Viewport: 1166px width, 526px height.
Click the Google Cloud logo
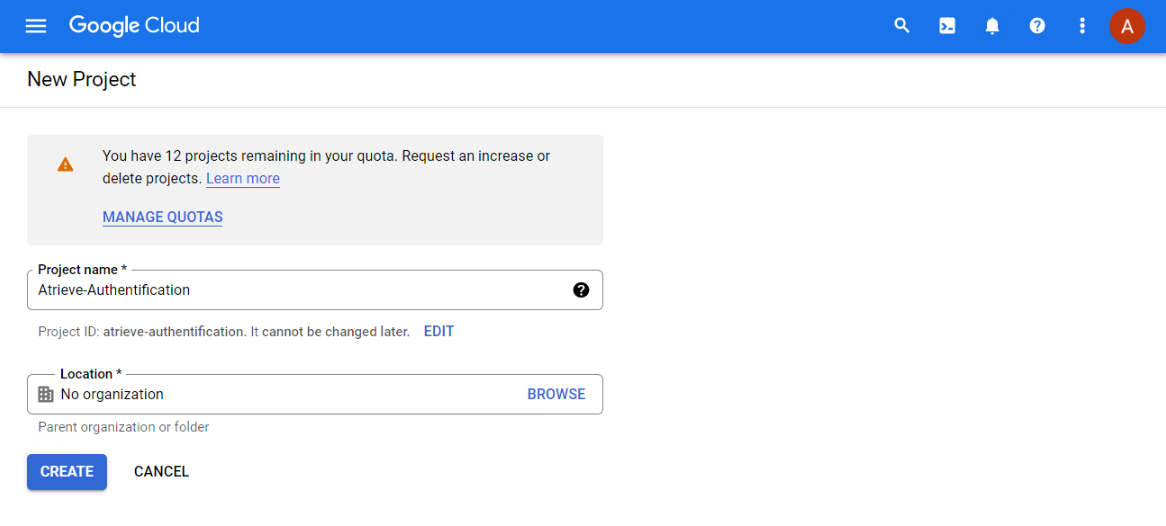[x=134, y=26]
